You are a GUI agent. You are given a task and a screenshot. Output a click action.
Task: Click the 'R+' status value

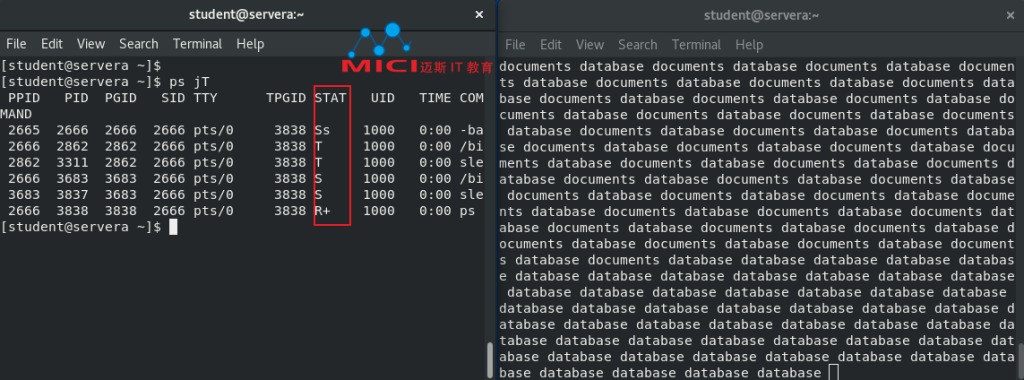(322, 211)
